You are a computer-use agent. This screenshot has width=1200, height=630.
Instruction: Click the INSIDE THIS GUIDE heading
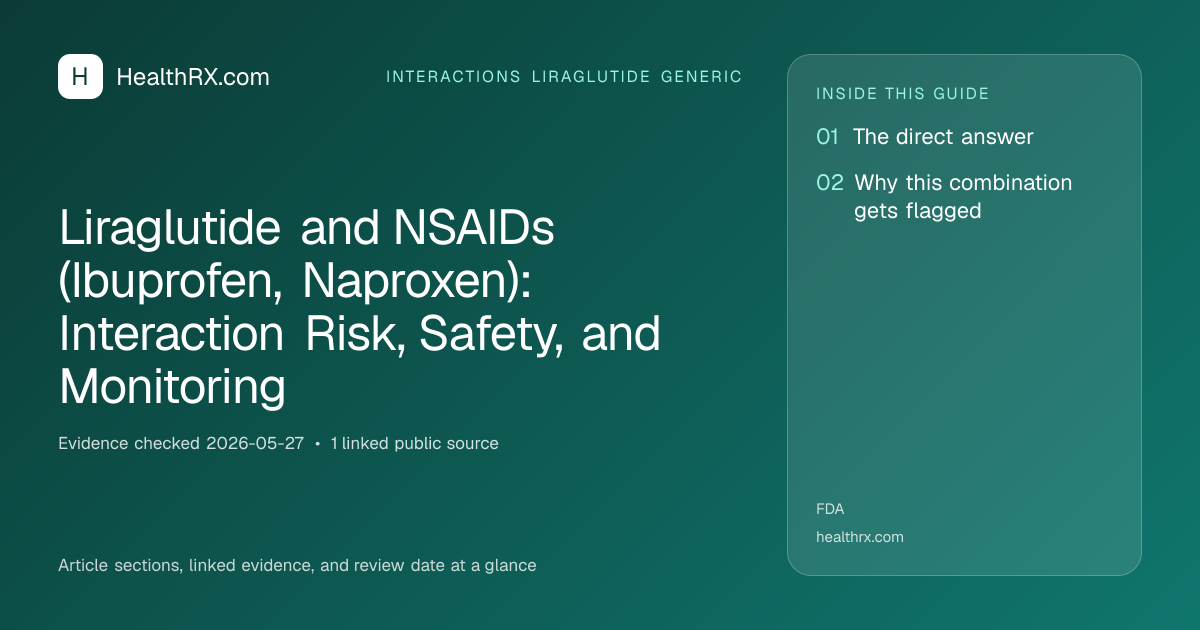click(903, 94)
